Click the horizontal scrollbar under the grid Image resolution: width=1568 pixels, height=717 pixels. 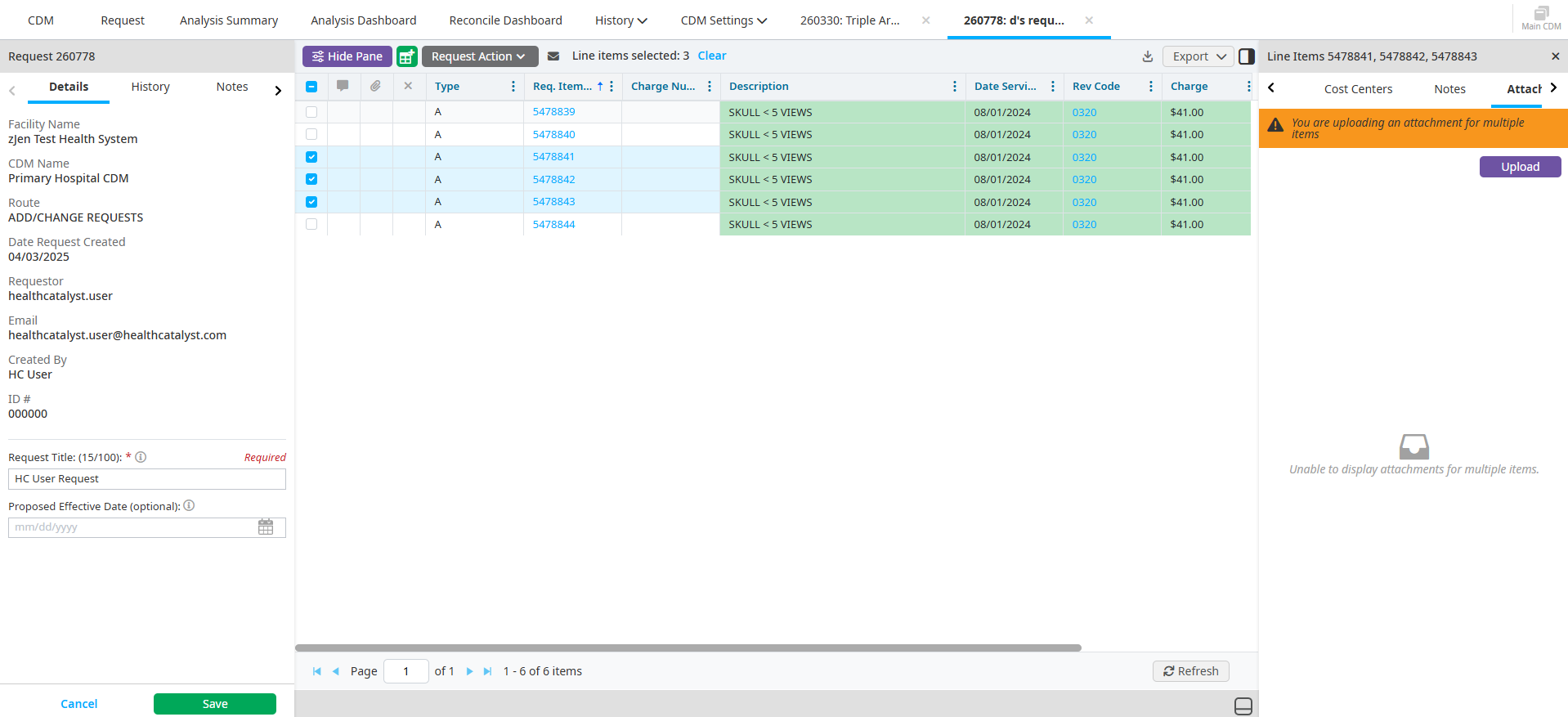tap(688, 648)
